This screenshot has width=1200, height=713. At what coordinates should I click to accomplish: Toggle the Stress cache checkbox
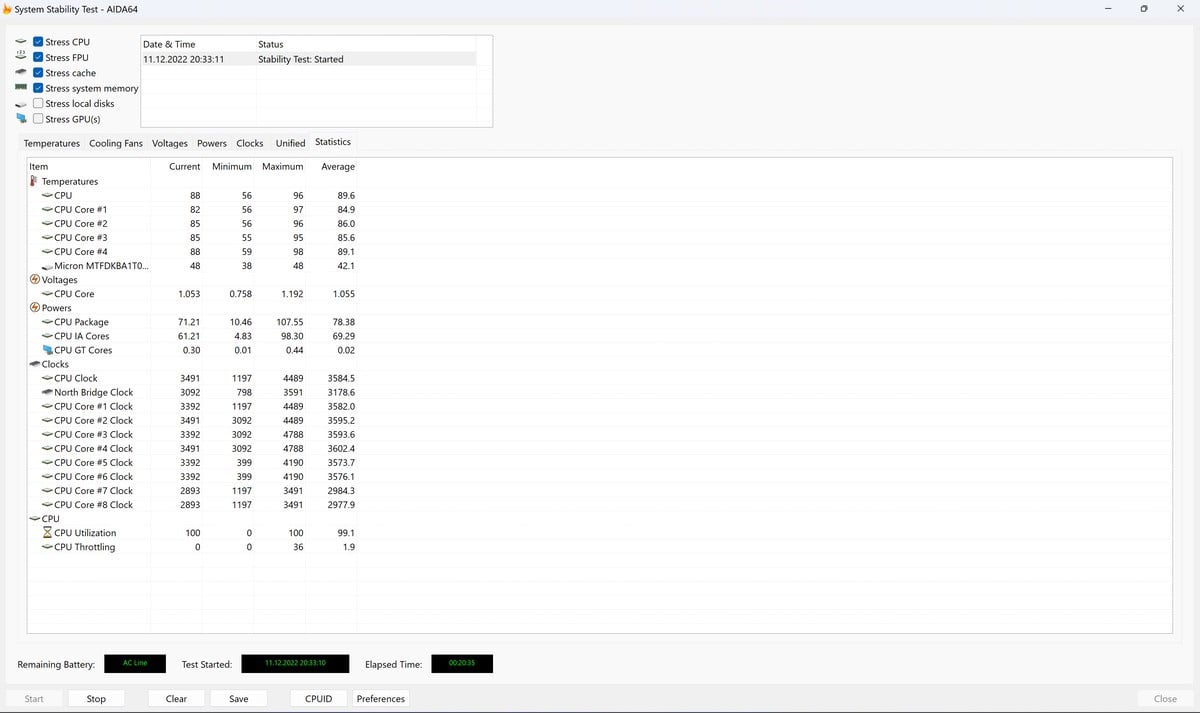(x=38, y=73)
